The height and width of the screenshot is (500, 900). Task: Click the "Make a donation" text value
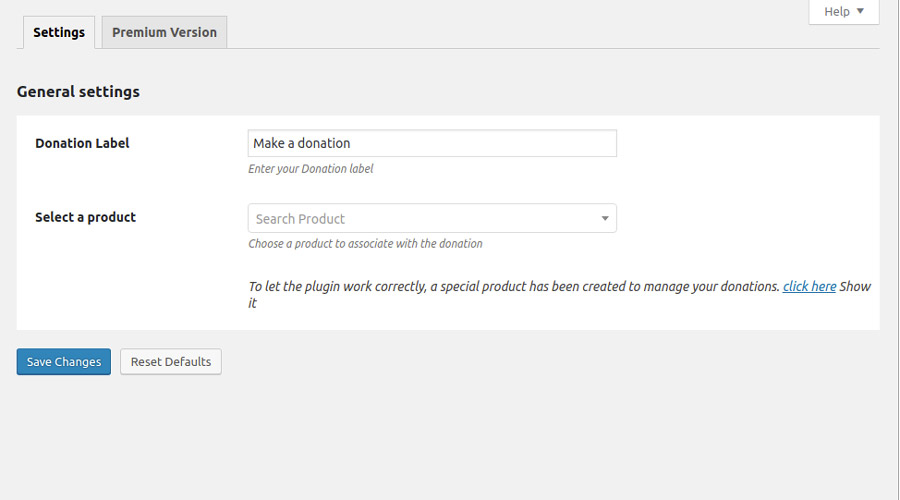point(302,143)
